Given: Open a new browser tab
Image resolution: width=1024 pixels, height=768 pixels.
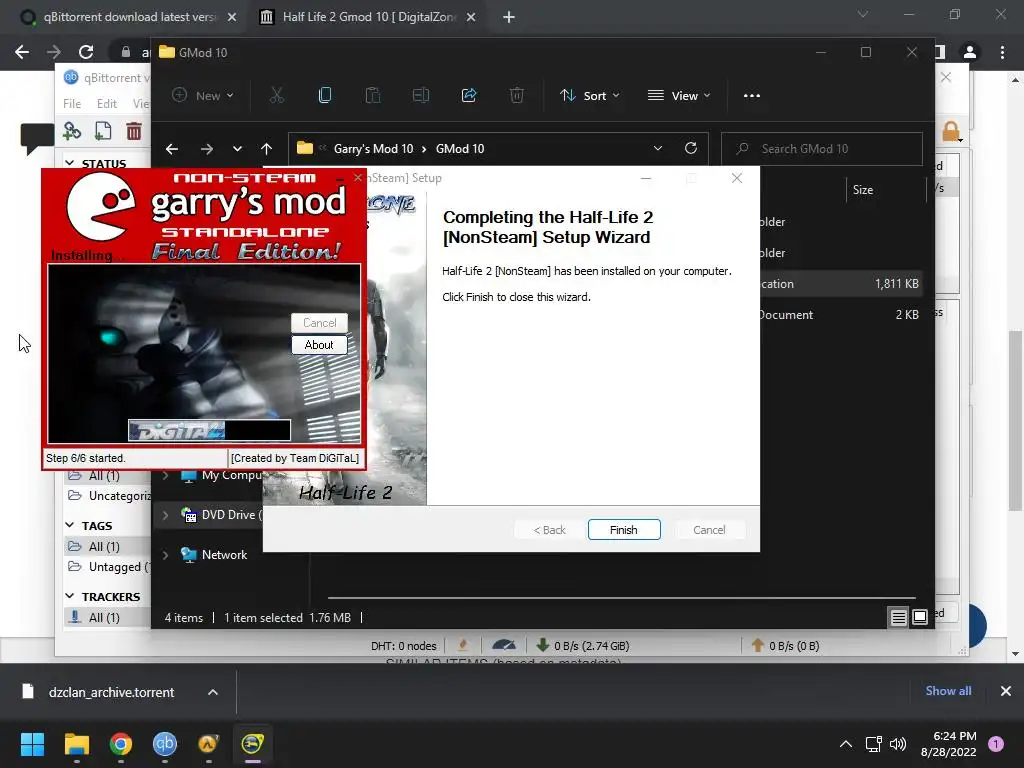Looking at the screenshot, I should 509,18.
